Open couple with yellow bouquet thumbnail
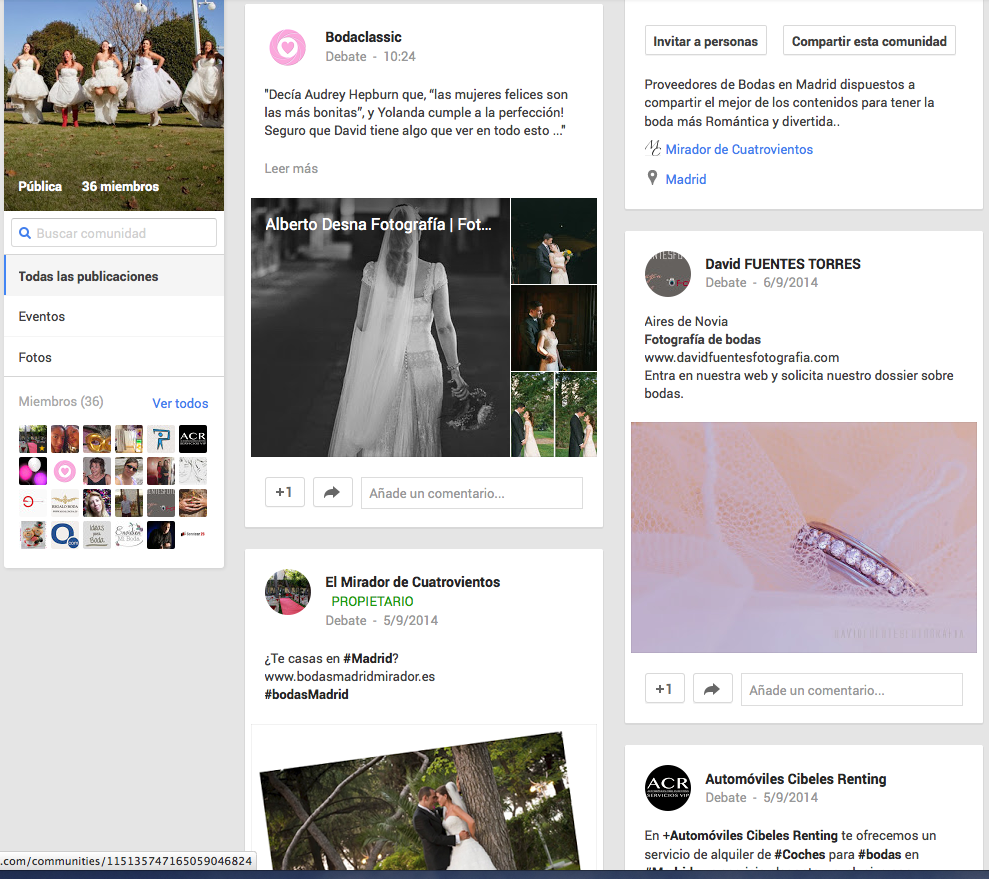The image size is (989, 879). 554,241
